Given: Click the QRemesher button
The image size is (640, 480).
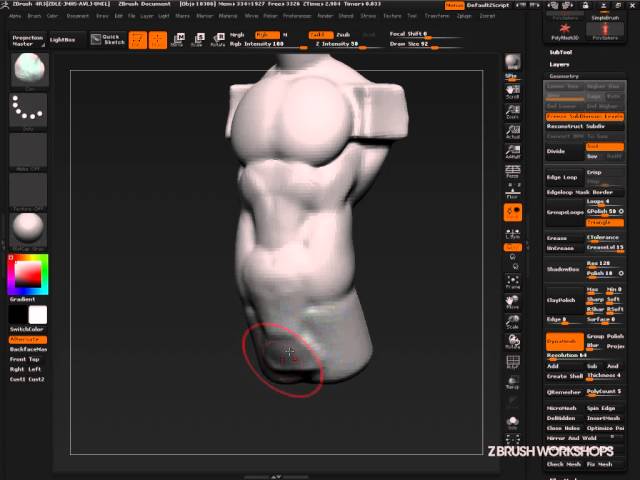Looking at the screenshot, I should pyautogui.click(x=565, y=392).
